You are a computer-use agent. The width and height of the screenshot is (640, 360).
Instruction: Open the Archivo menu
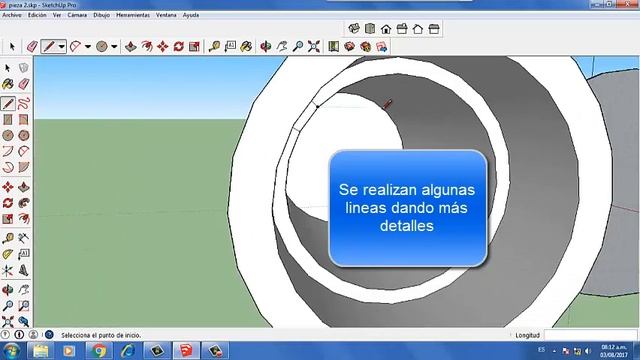(x=12, y=15)
